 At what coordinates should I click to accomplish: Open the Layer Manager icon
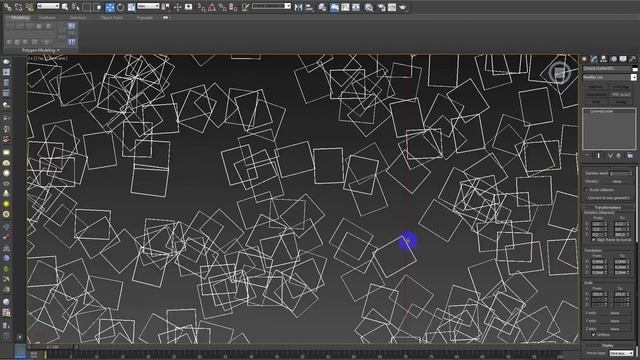click(322, 7)
